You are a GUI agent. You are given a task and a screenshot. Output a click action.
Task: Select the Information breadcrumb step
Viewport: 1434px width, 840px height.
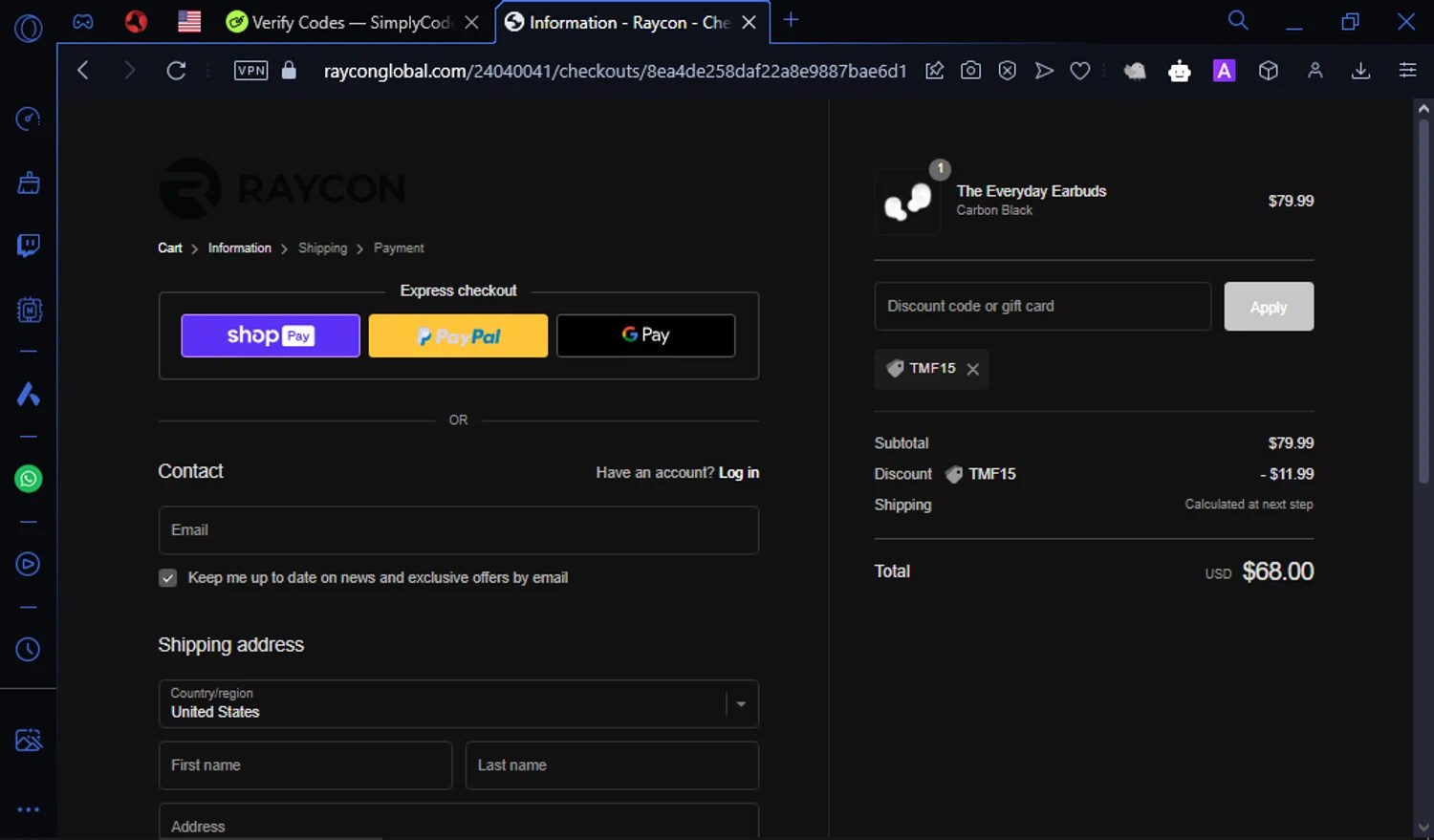click(240, 248)
